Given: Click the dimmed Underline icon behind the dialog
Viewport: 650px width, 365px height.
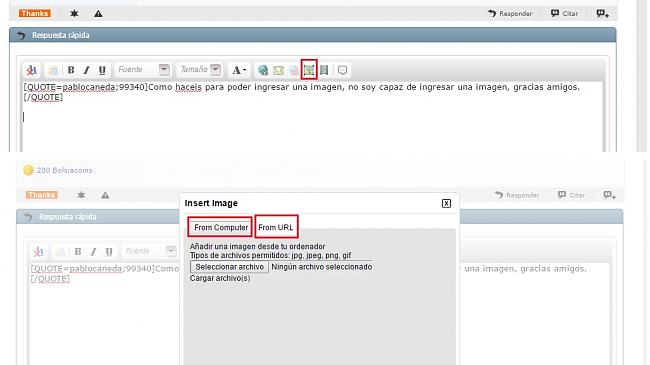Looking at the screenshot, I should (x=109, y=251).
